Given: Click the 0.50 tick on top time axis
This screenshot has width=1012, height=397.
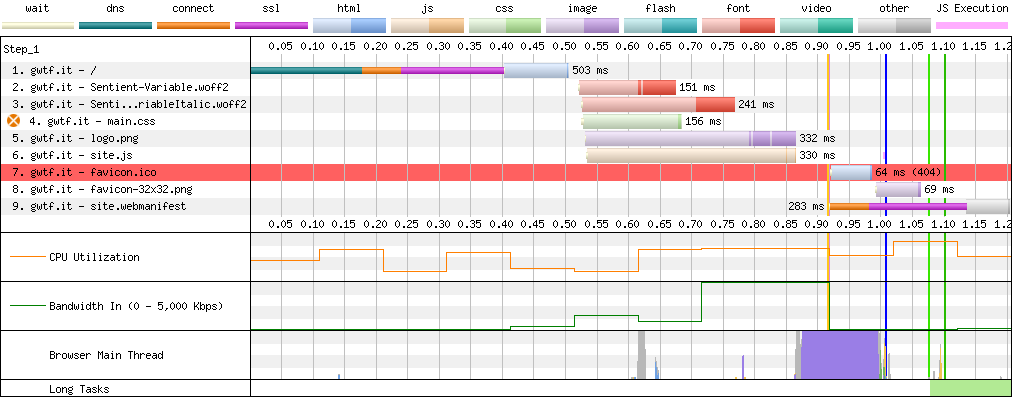Looking at the screenshot, I should tap(565, 46).
